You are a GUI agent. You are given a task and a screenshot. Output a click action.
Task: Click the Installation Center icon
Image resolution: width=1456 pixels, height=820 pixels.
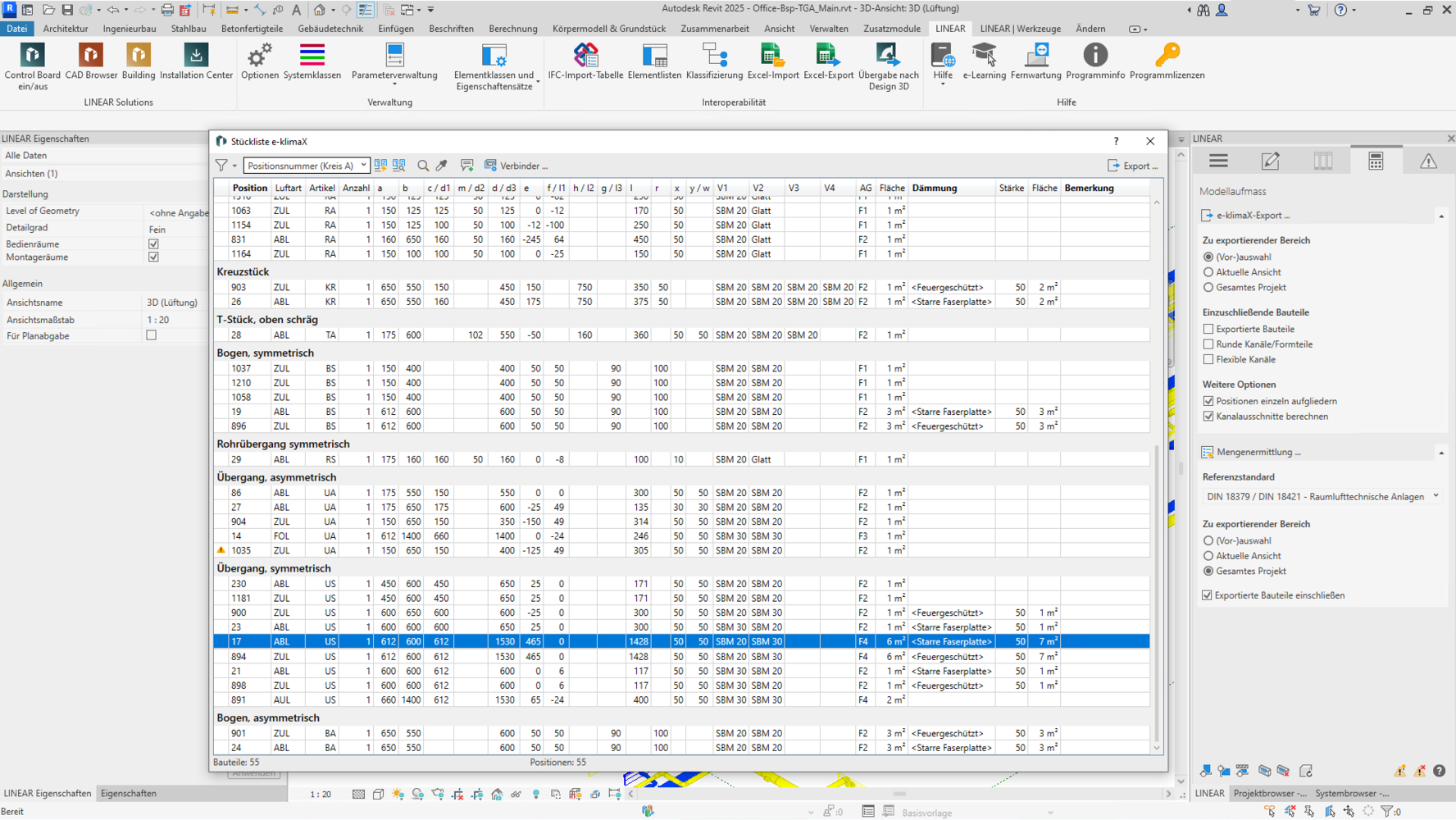click(x=196, y=62)
